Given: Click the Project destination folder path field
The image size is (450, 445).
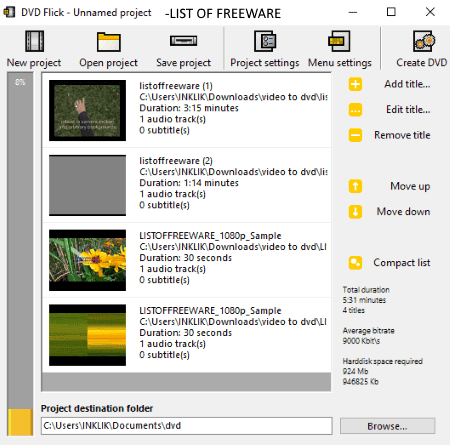Looking at the screenshot, I should [187, 426].
